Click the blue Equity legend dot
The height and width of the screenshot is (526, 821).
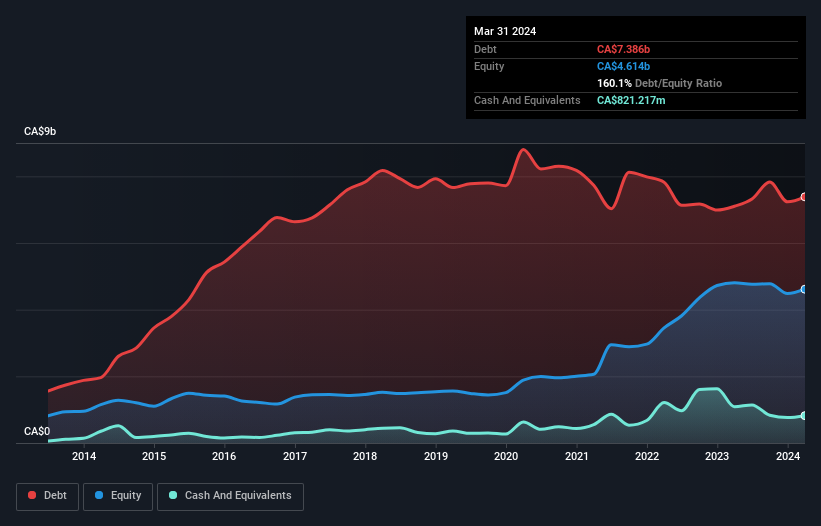(x=99, y=495)
